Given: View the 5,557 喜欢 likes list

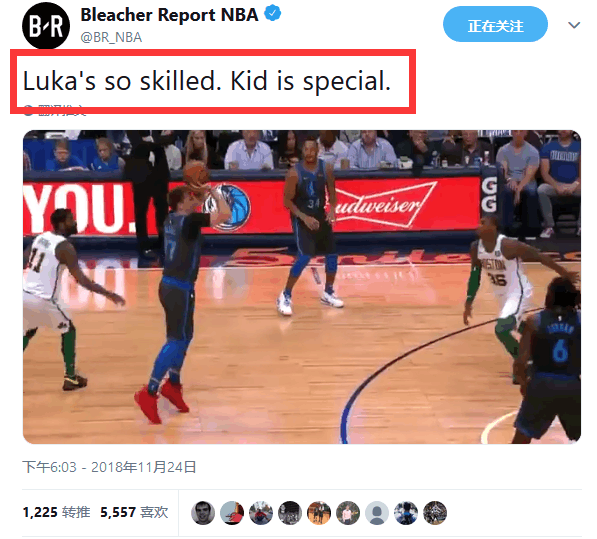Looking at the screenshot, I should 134,512.
